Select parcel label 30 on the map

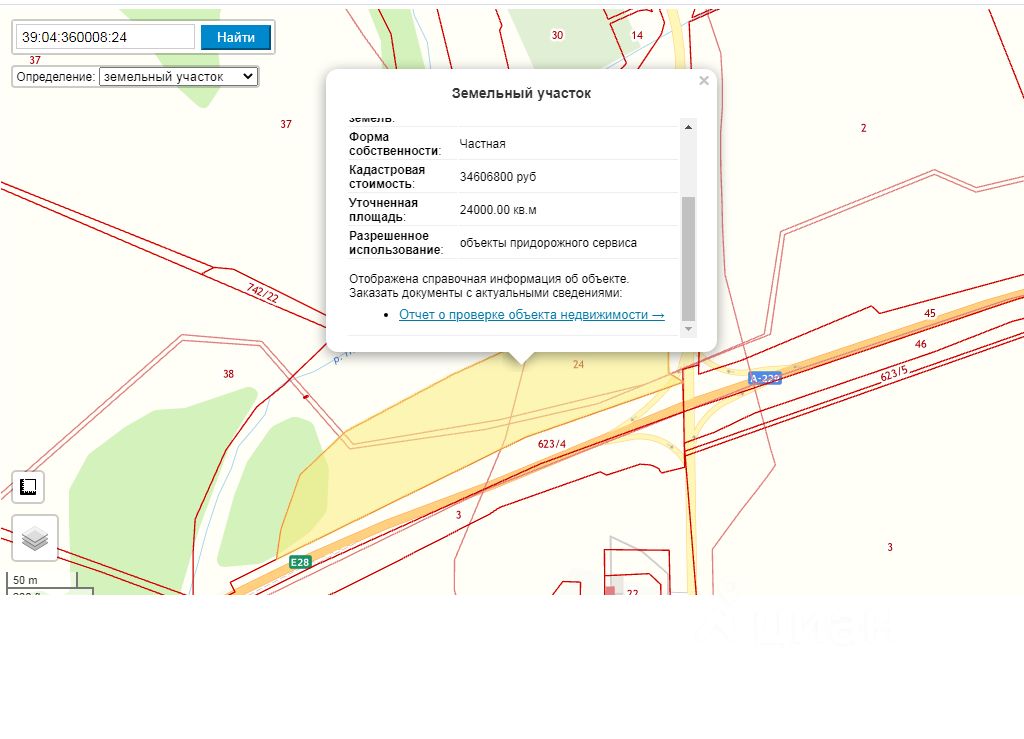[557, 35]
